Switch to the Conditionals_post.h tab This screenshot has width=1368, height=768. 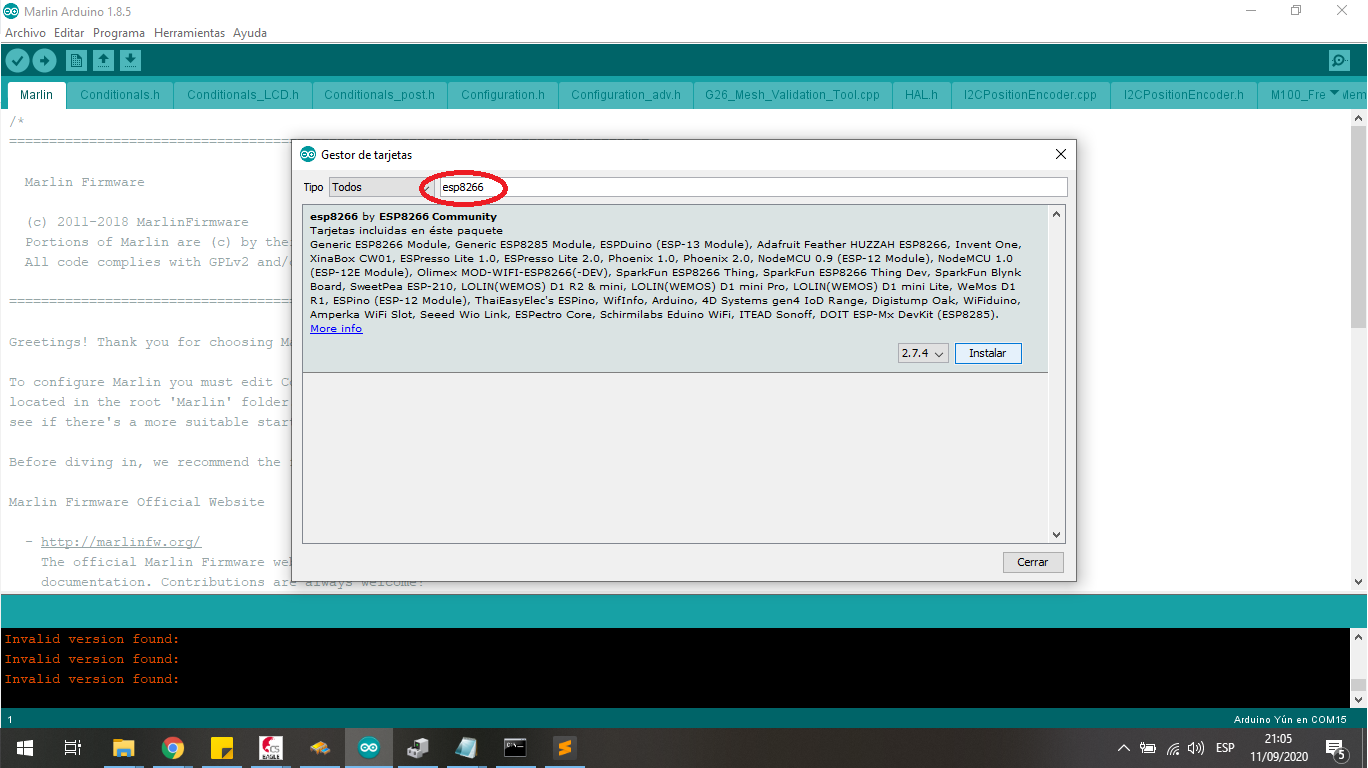point(380,95)
